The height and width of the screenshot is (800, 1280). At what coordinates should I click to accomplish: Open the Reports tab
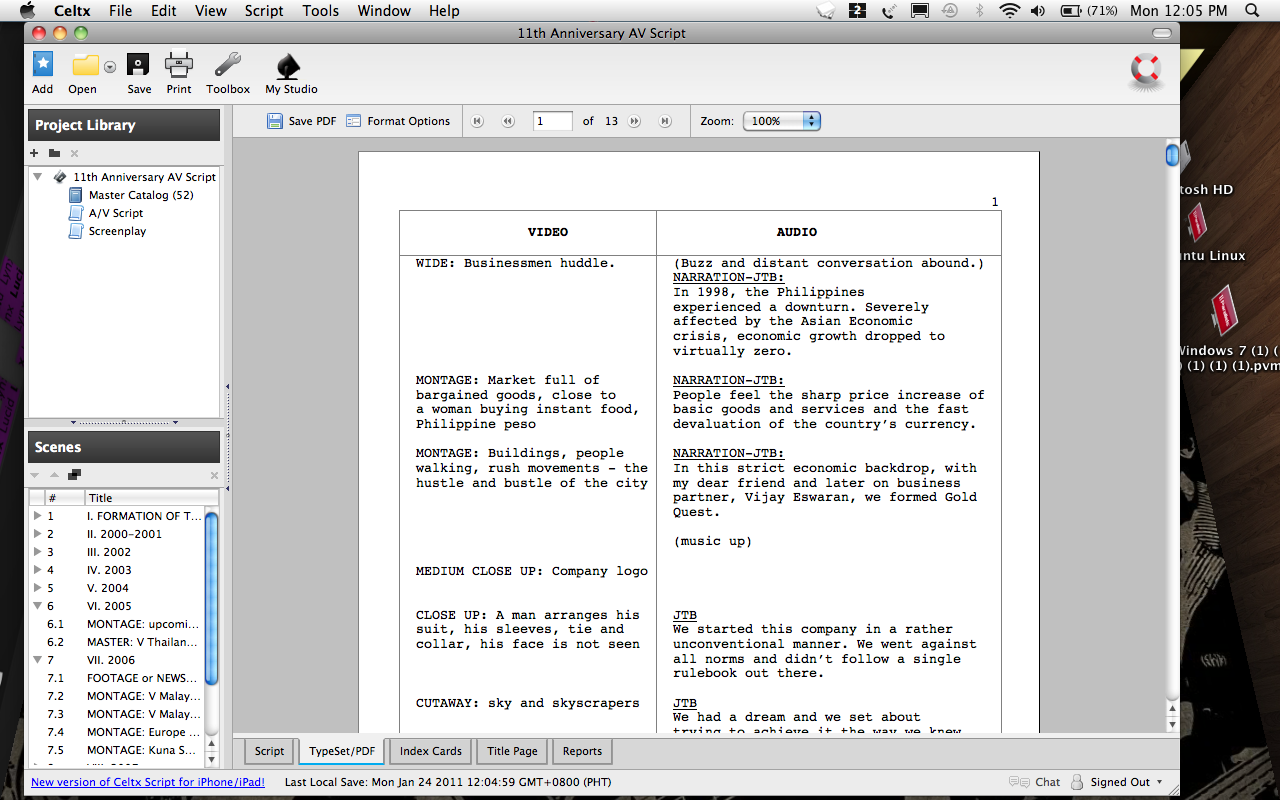[x=582, y=751]
